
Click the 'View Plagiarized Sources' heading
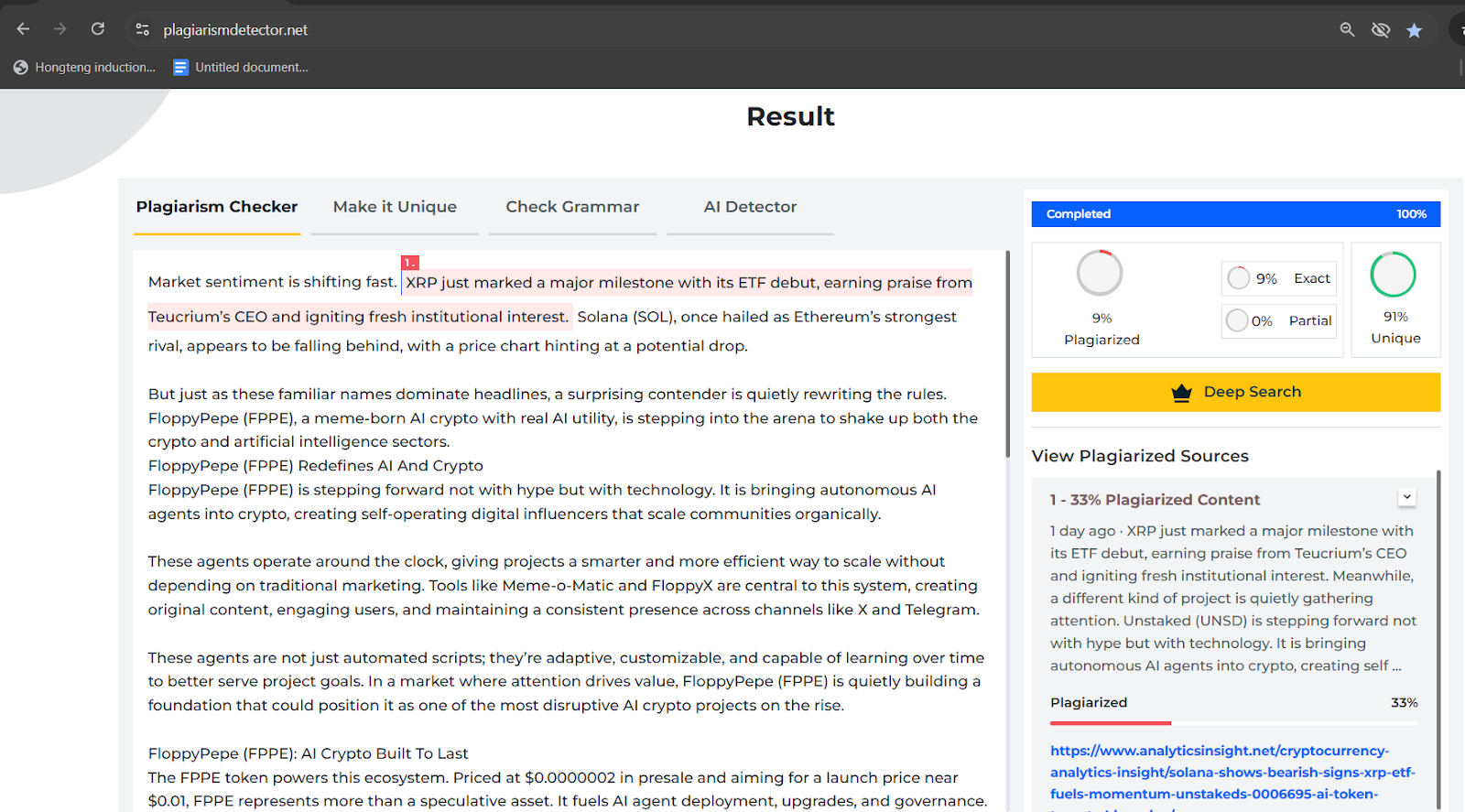(1140, 456)
